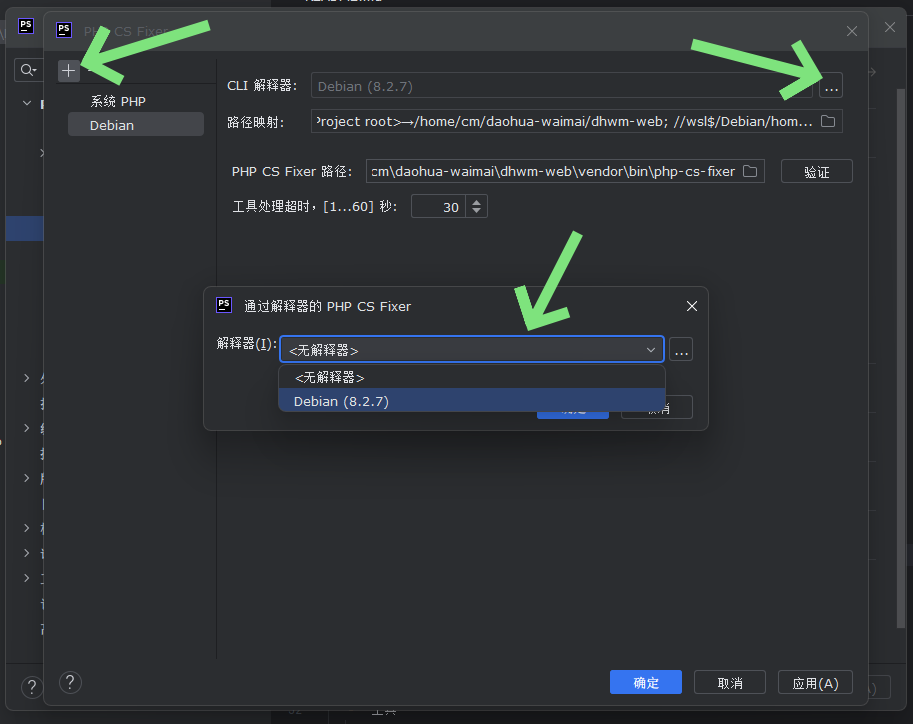Viewport: 913px width, 724px height.
Task: Click search icon in background settings window
Action: point(28,70)
